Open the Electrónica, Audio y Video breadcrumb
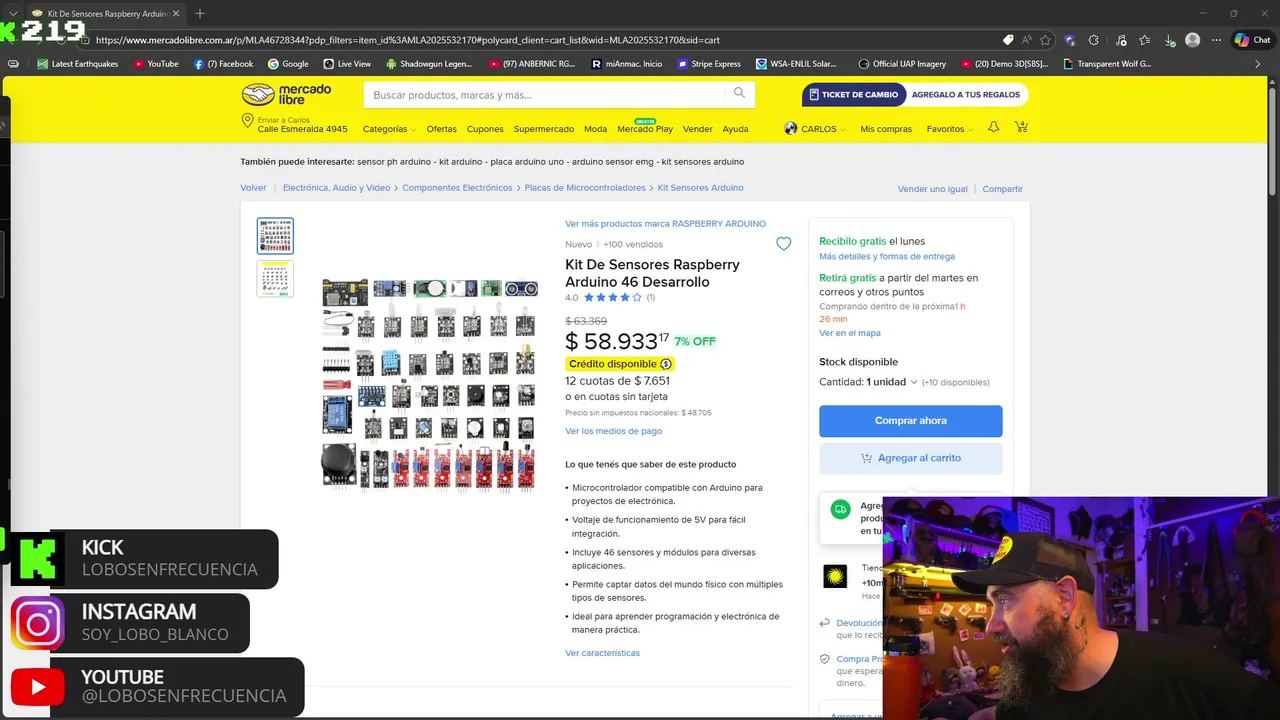The image size is (1280, 720). click(336, 188)
